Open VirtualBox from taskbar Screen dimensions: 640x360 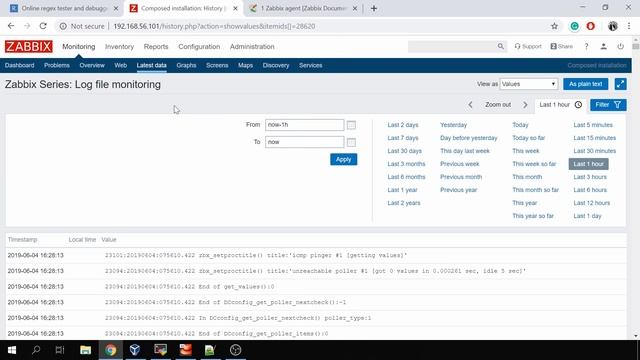tap(135, 350)
